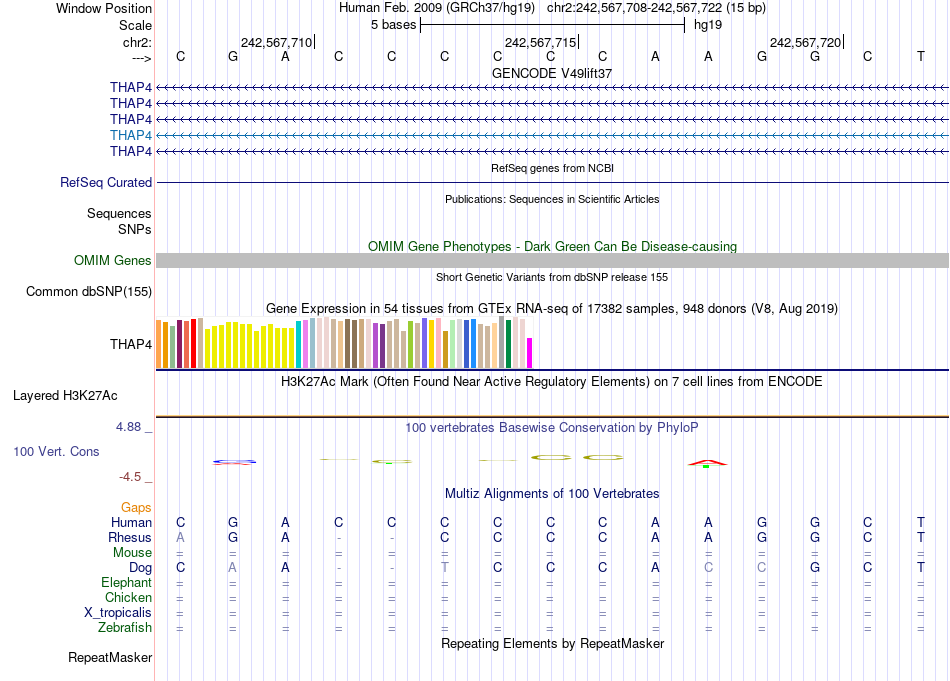Click the RepeatMasker track label
The image size is (950, 681).
(110, 658)
